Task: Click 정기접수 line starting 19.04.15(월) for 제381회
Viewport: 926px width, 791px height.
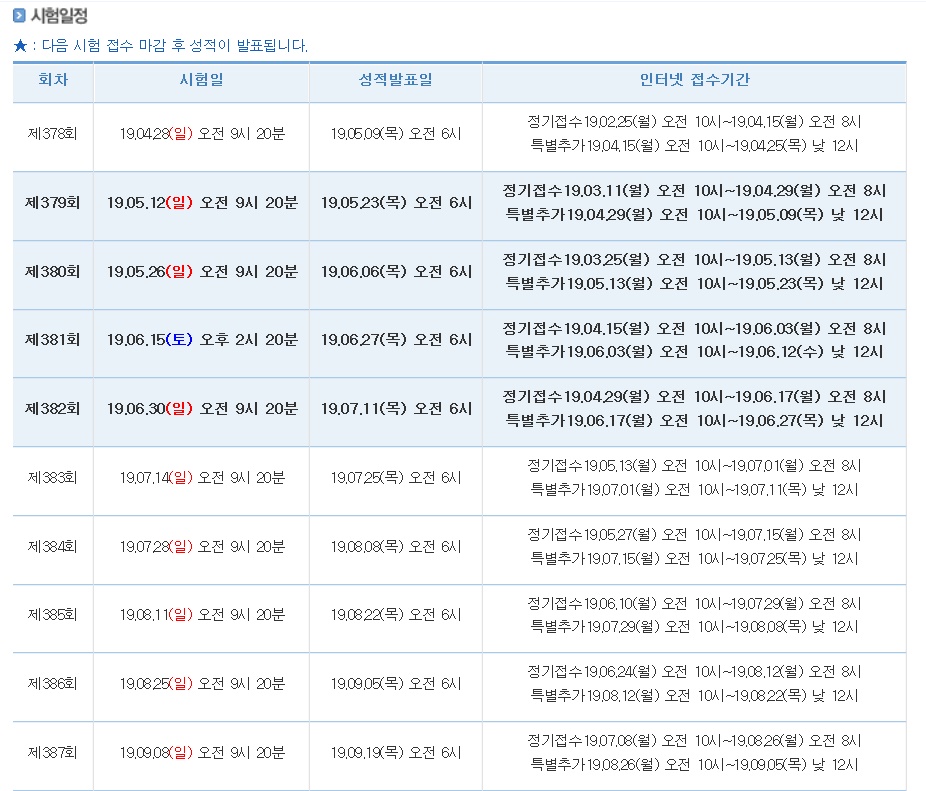Action: pyautogui.click(x=694, y=328)
